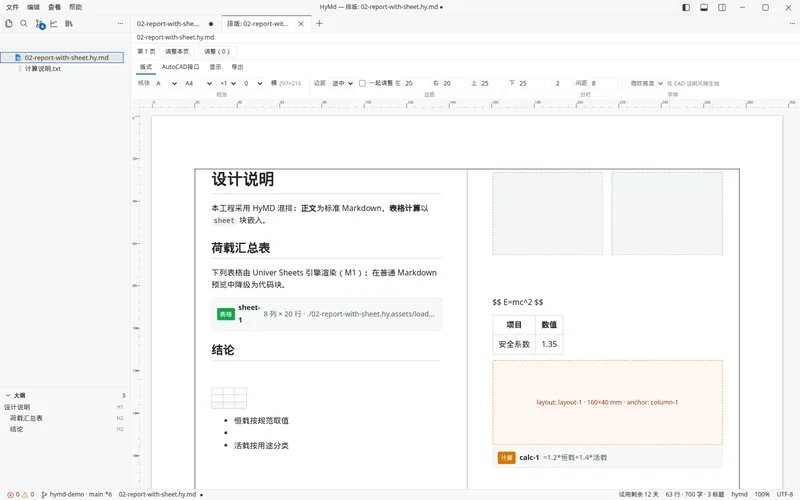This screenshot has height=500, width=800.
Task: Click the 02-report-with-sheet.hy.md breadcrumb
Action: click(x=176, y=37)
